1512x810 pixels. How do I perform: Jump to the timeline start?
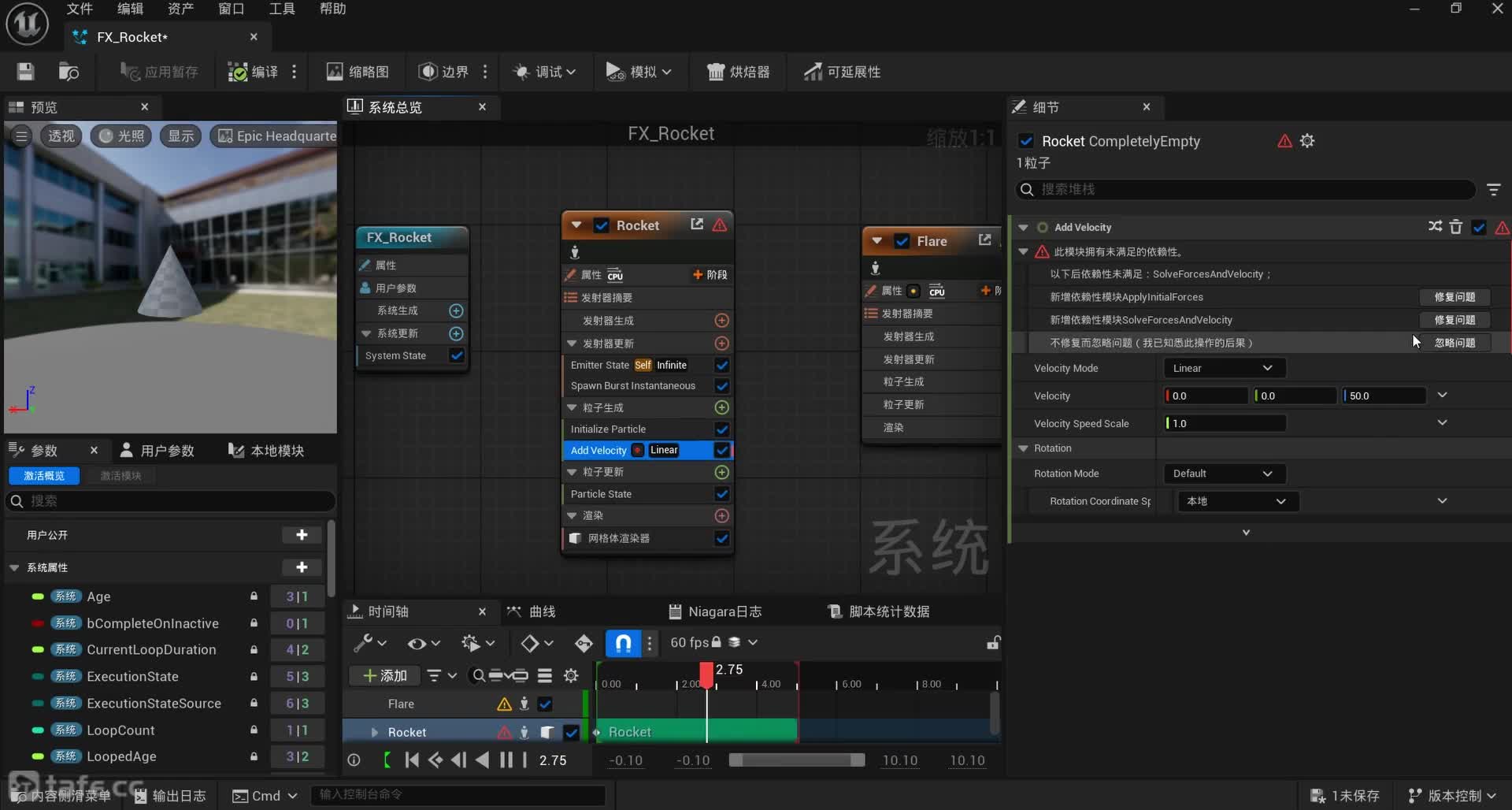click(x=411, y=760)
